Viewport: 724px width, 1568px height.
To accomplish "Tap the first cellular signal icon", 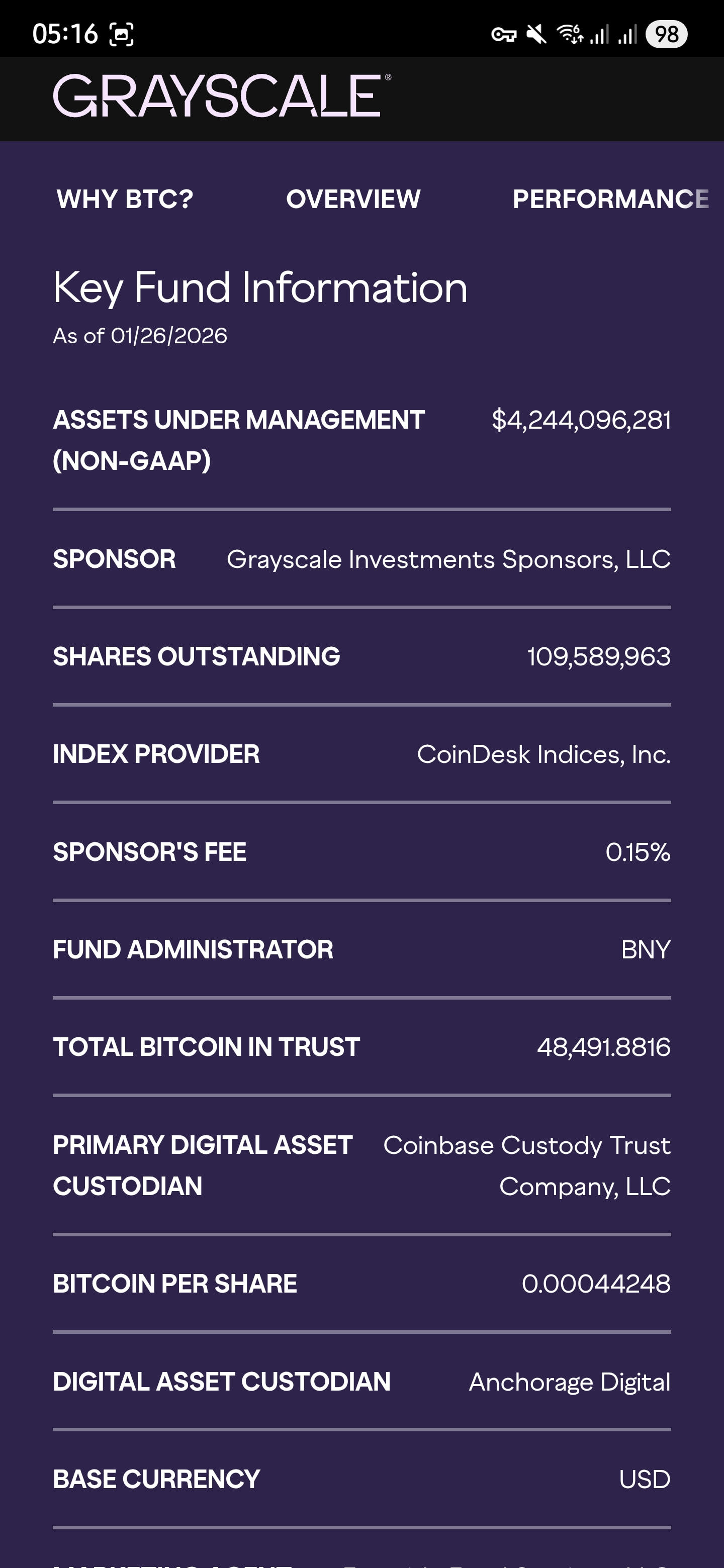I will [600, 35].
